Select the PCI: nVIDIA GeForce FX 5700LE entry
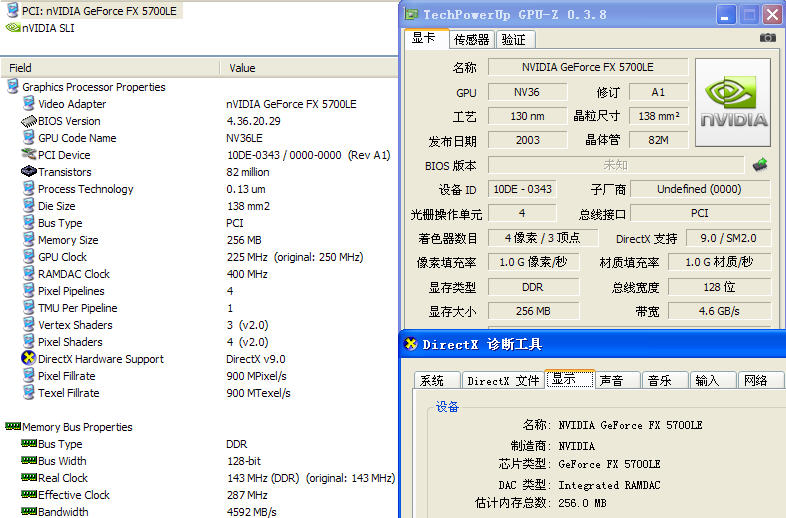This screenshot has height=518, width=786. (99, 11)
